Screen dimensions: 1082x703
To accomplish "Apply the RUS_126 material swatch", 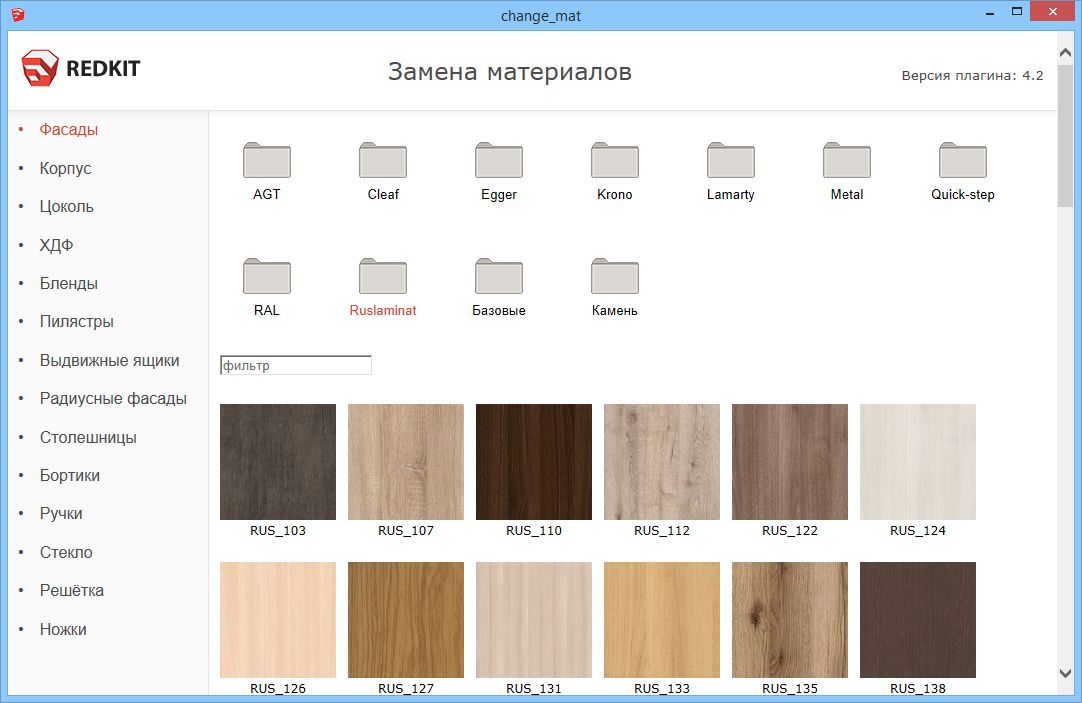I will 278,620.
